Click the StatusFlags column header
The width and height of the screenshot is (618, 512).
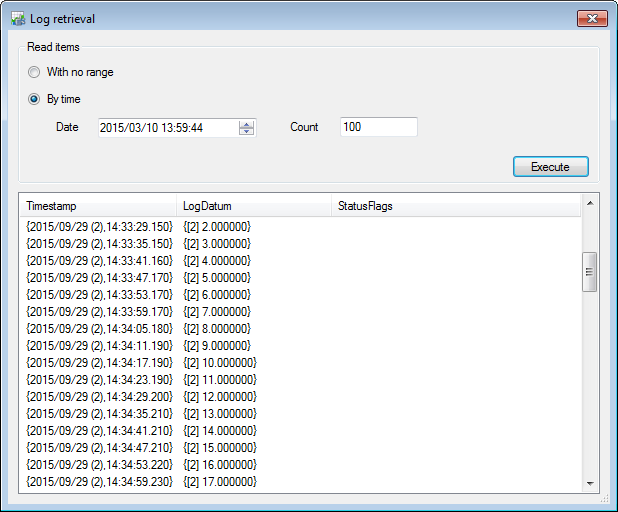(x=455, y=206)
